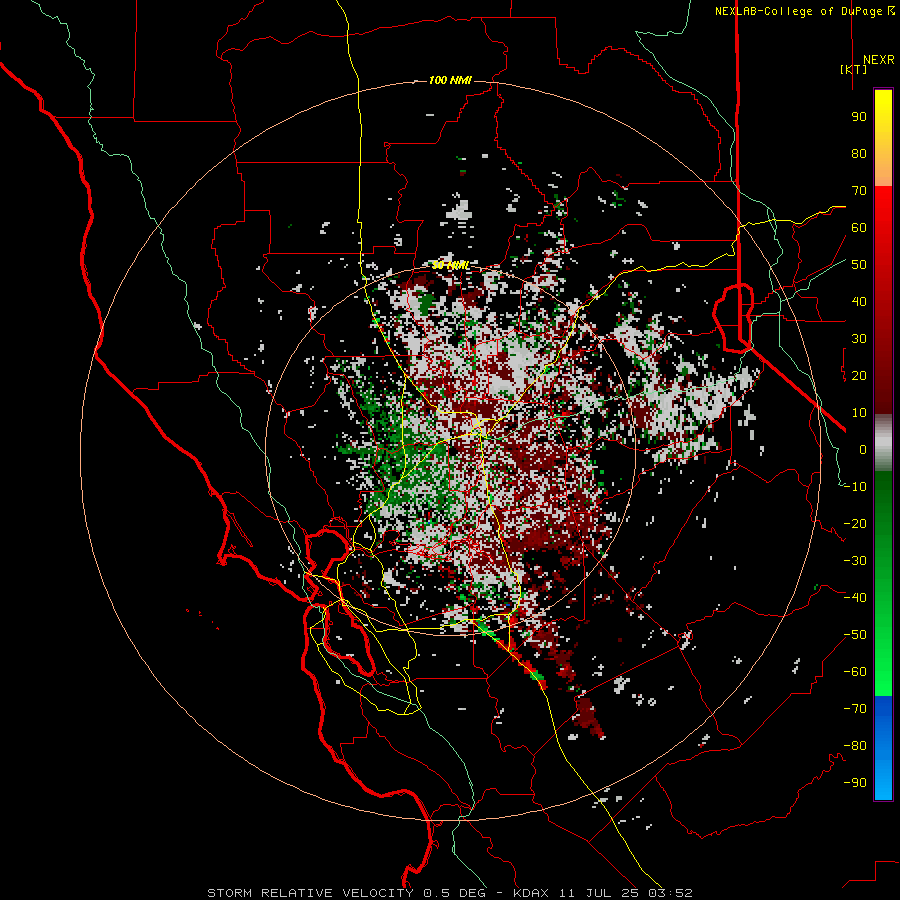Click the -40 legend value
The image size is (900, 900).
coord(855,598)
